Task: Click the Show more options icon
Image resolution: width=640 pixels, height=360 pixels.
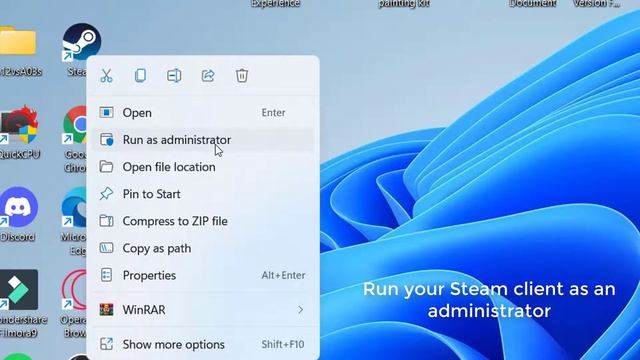Action: 106,344
